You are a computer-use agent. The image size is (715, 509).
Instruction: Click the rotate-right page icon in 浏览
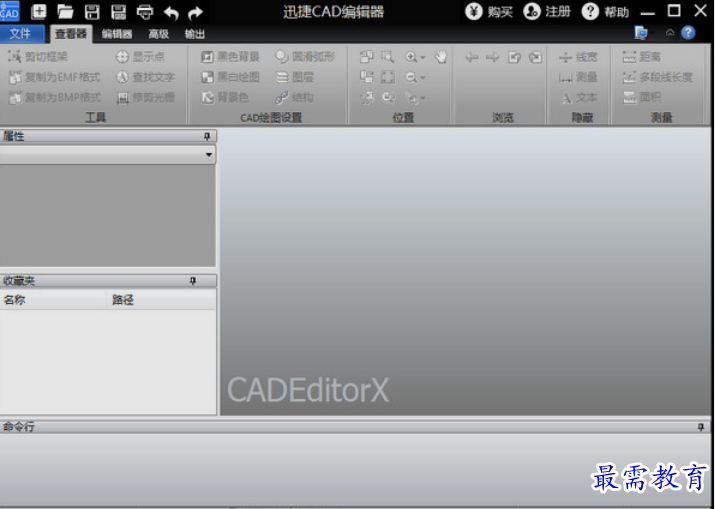coord(535,57)
